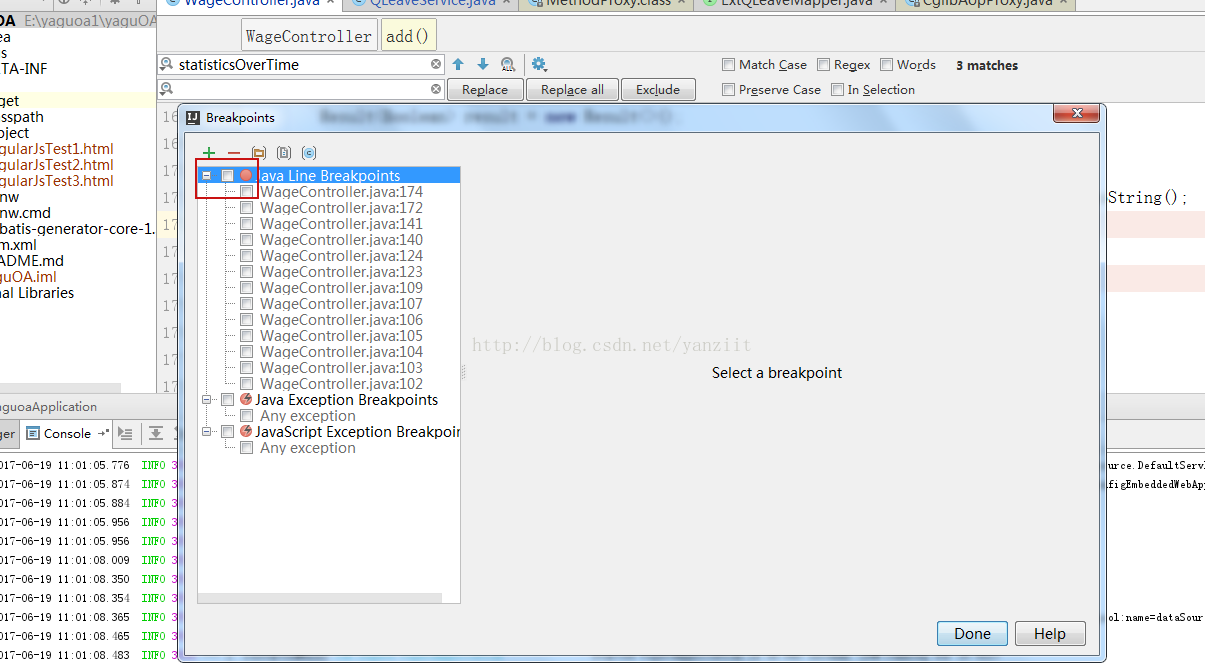This screenshot has height=669, width=1205.
Task: Click the replace input field
Action: point(300,89)
